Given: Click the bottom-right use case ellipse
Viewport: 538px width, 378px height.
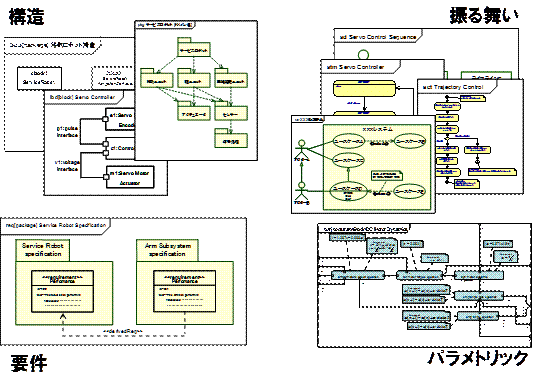Looking at the screenshot, I should point(410,191).
